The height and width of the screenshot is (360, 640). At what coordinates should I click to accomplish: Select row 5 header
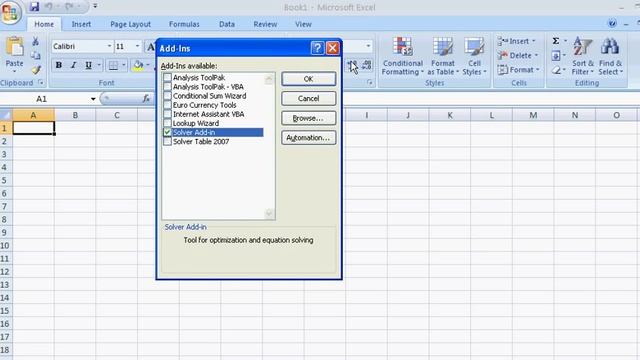pos(5,180)
